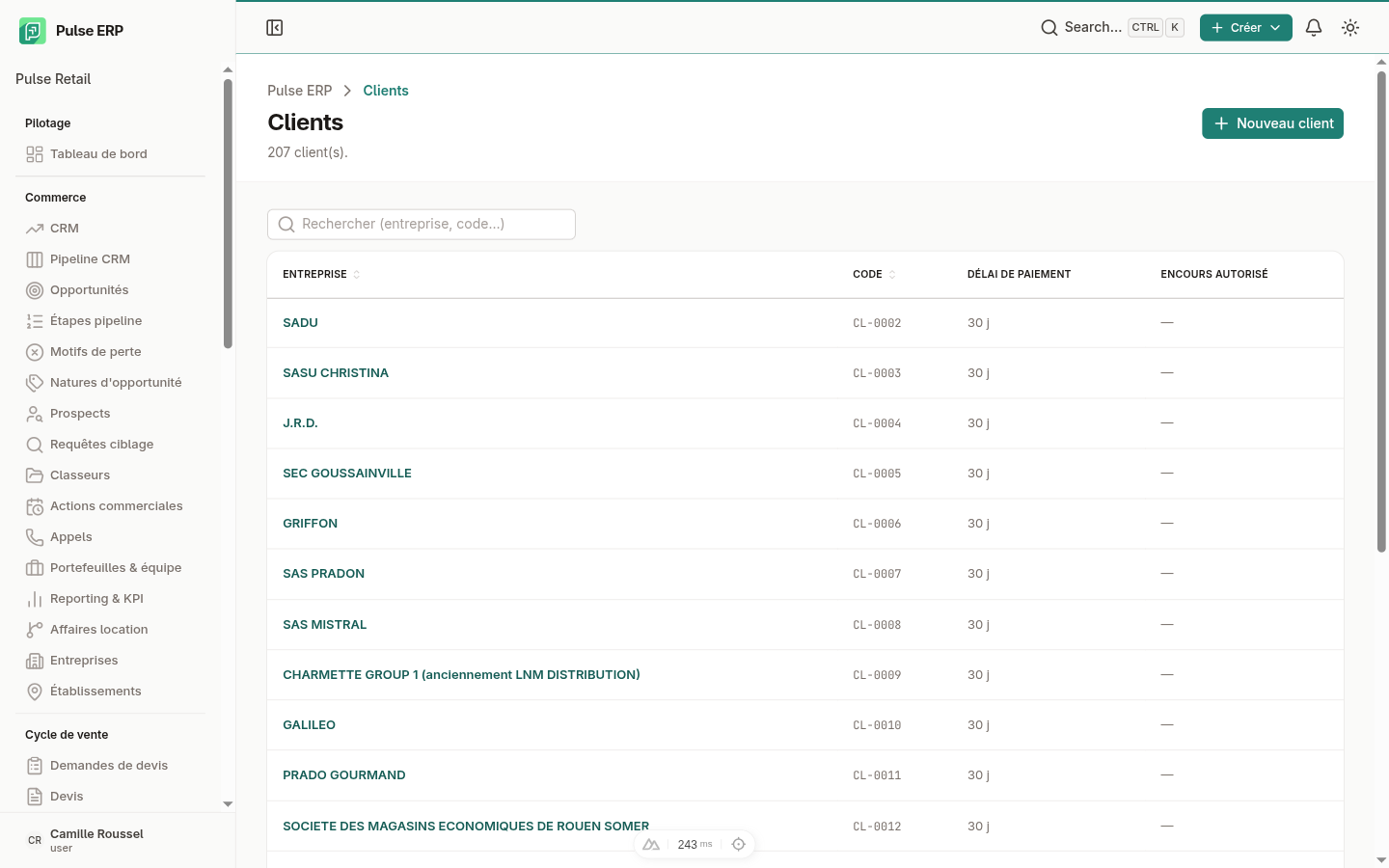Click the DÉLAI DE PAIEMENT header

[x=1019, y=275]
